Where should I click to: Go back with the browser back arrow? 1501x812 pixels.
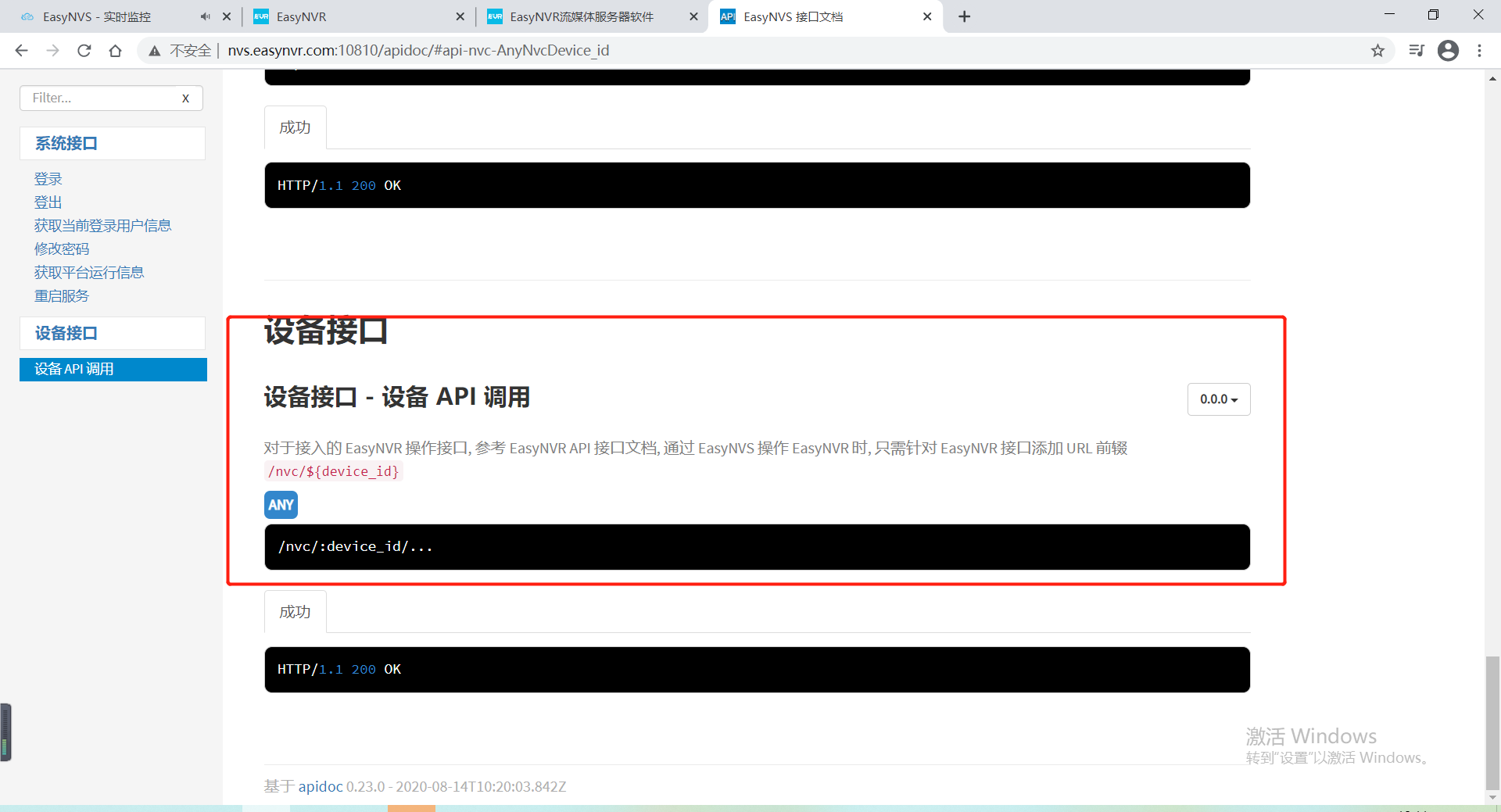pyautogui.click(x=21, y=51)
